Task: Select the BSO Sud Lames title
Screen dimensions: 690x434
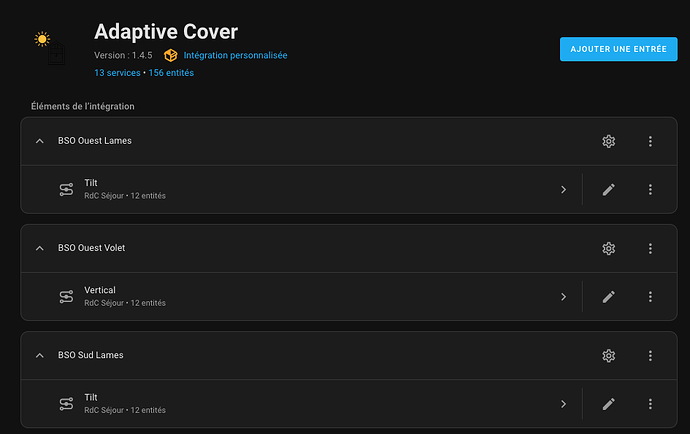Action: coord(91,355)
